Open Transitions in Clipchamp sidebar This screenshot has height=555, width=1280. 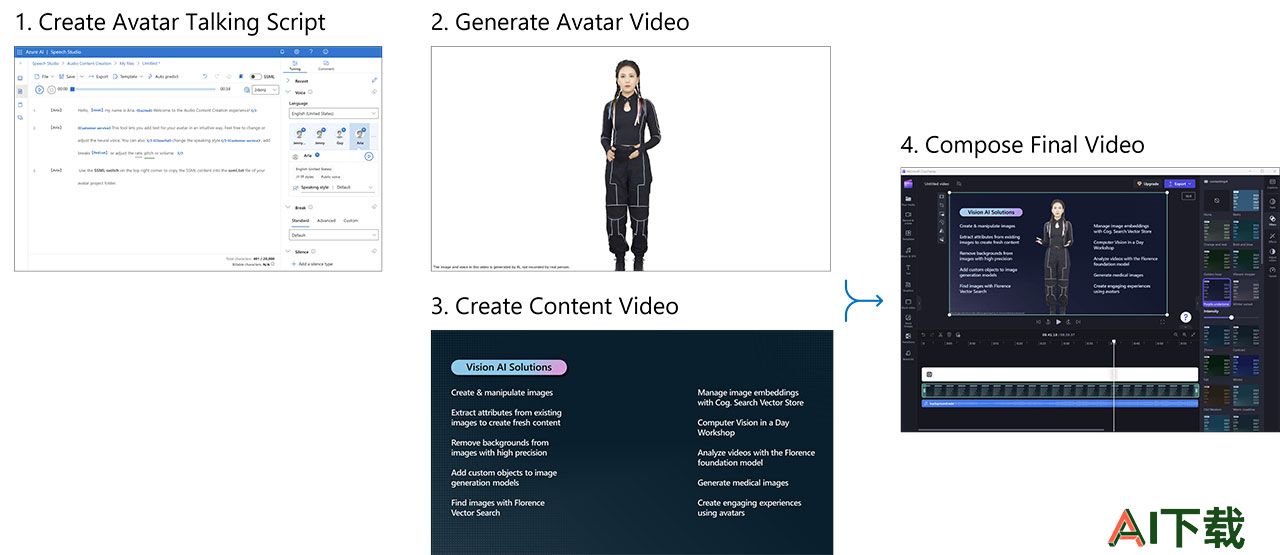(x=908, y=338)
